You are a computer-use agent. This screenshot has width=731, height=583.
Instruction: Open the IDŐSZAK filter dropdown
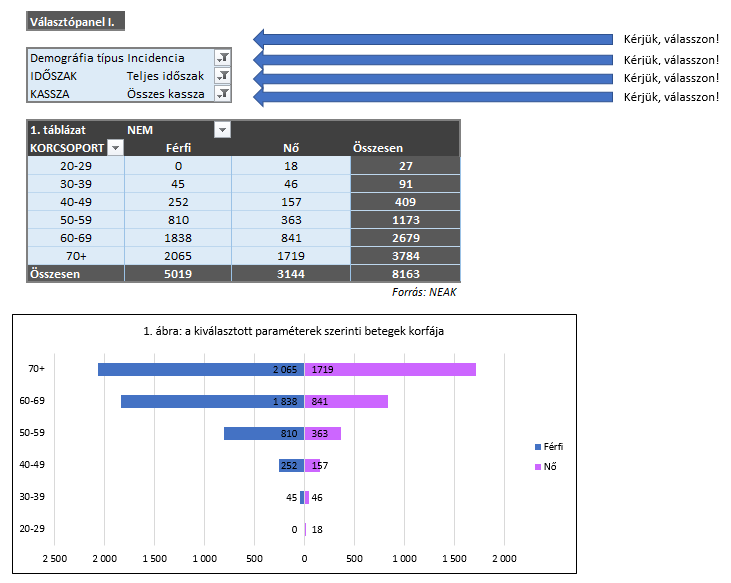click(223, 76)
